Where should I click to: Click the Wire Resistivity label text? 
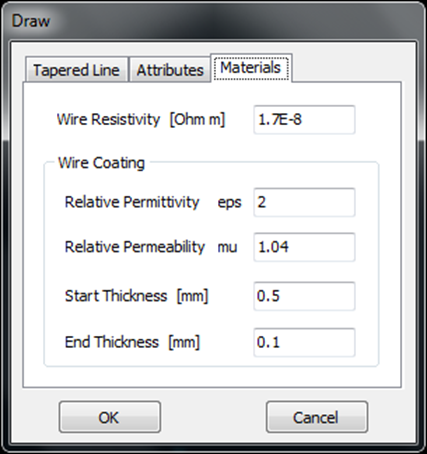pyautogui.click(x=108, y=119)
